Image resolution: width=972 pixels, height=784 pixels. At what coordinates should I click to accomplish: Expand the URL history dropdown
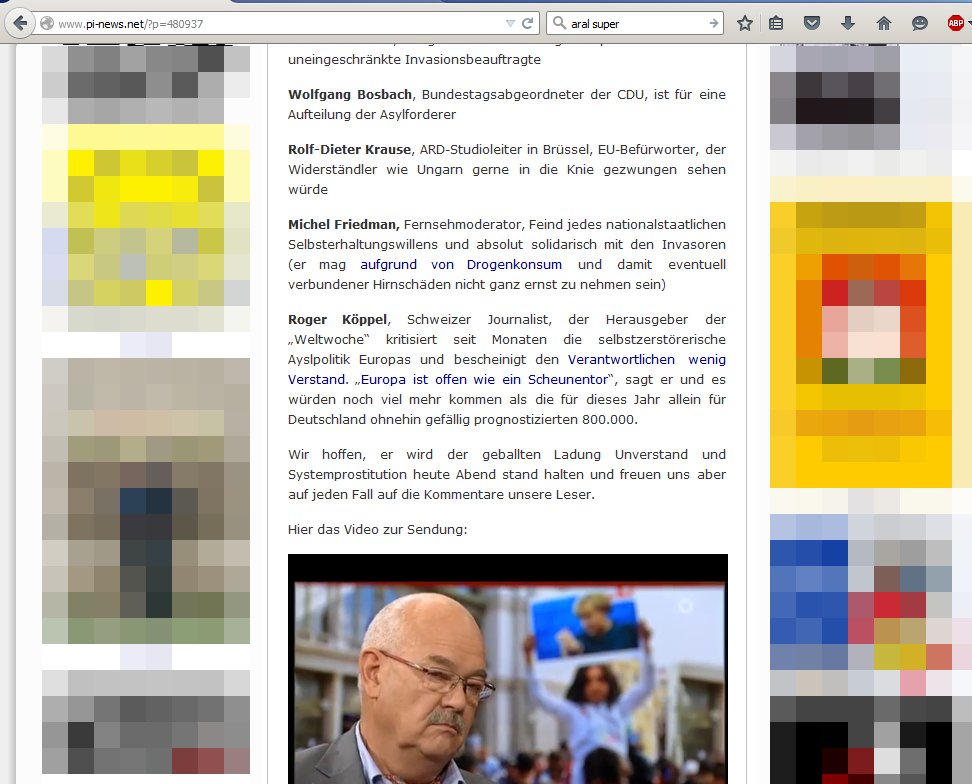512,23
